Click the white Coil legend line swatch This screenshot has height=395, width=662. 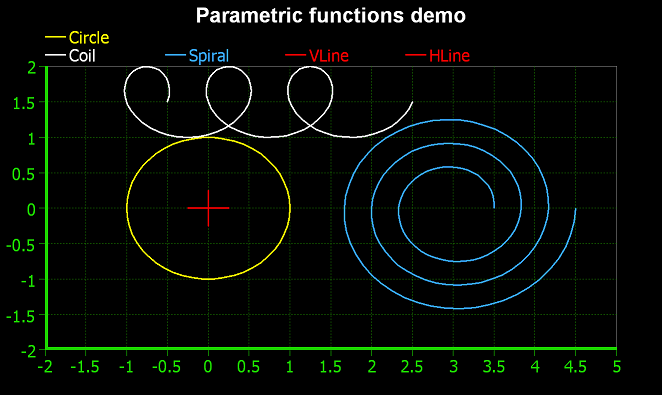pyautogui.click(x=55, y=55)
